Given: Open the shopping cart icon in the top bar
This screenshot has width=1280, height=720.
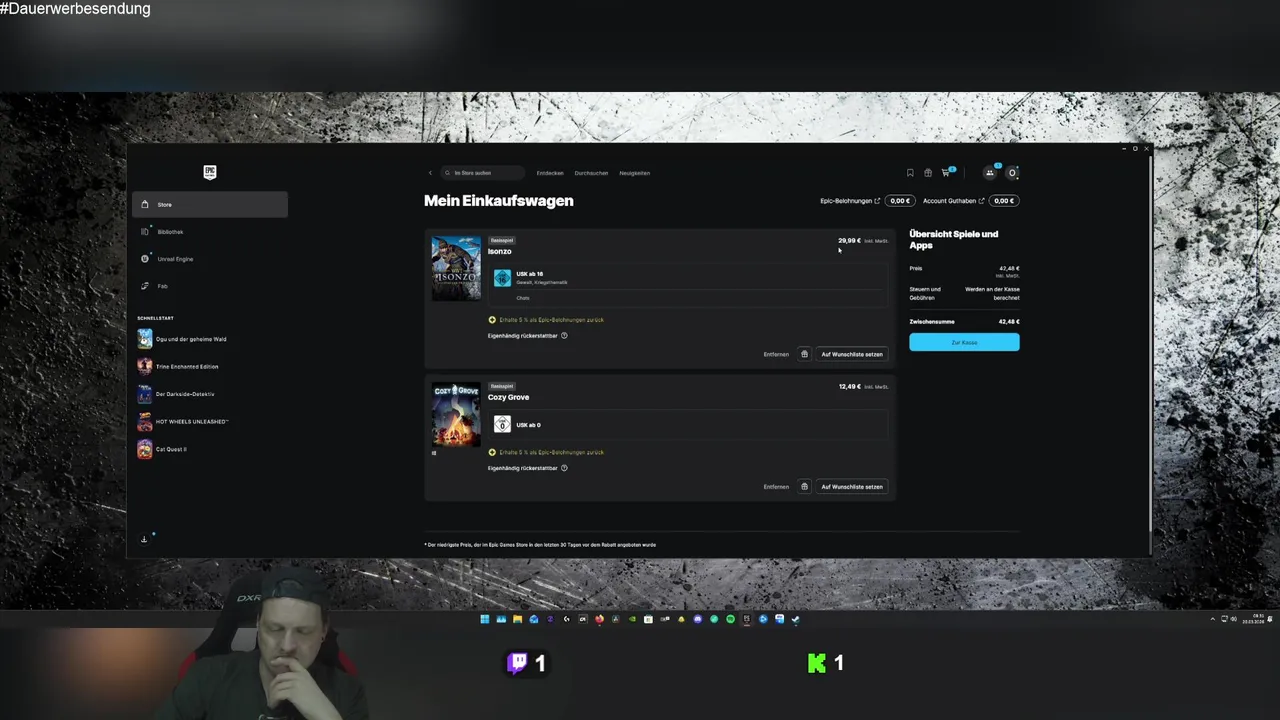Looking at the screenshot, I should (x=946, y=173).
